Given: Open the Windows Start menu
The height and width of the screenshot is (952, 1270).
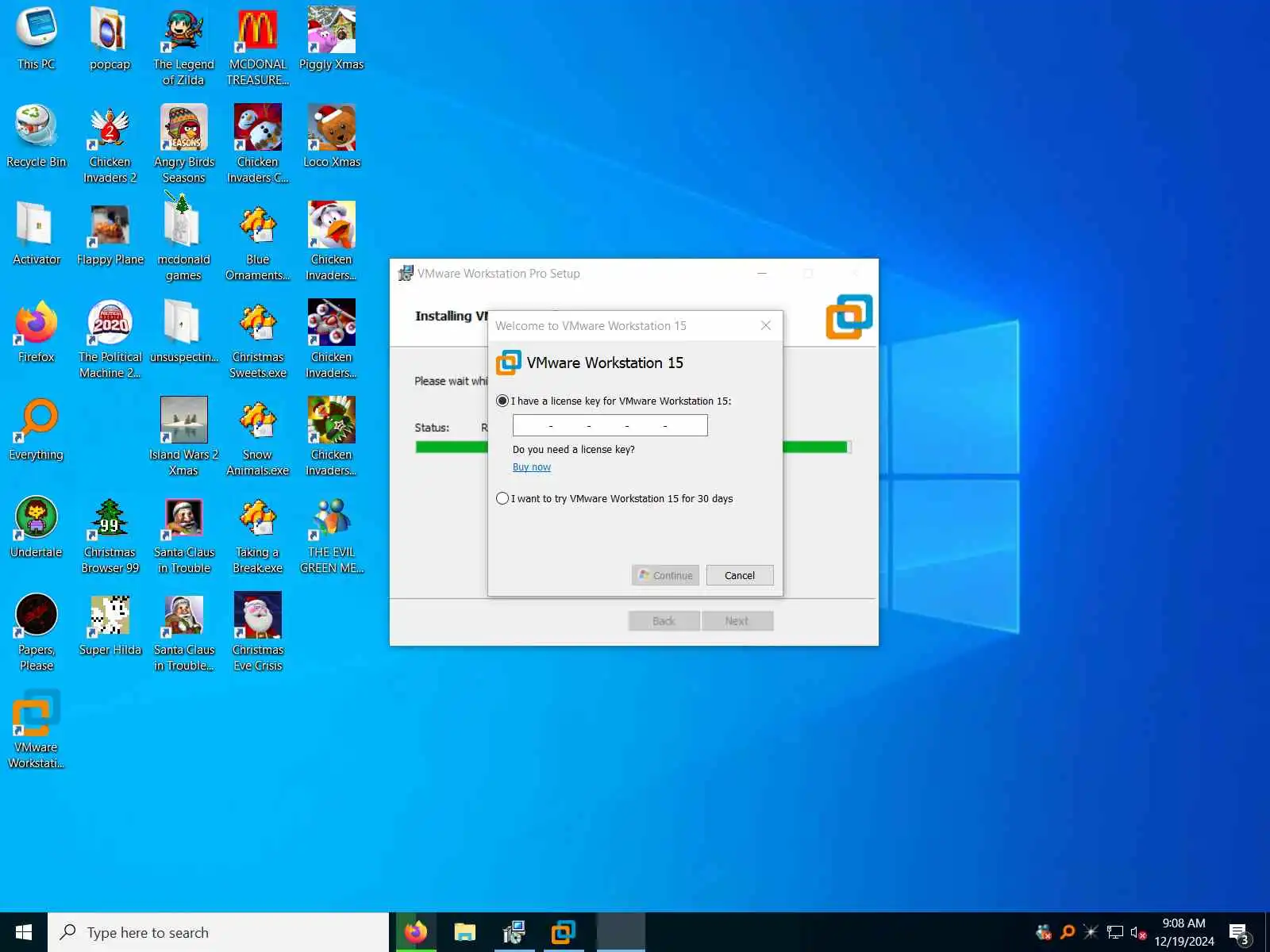Looking at the screenshot, I should [x=24, y=932].
